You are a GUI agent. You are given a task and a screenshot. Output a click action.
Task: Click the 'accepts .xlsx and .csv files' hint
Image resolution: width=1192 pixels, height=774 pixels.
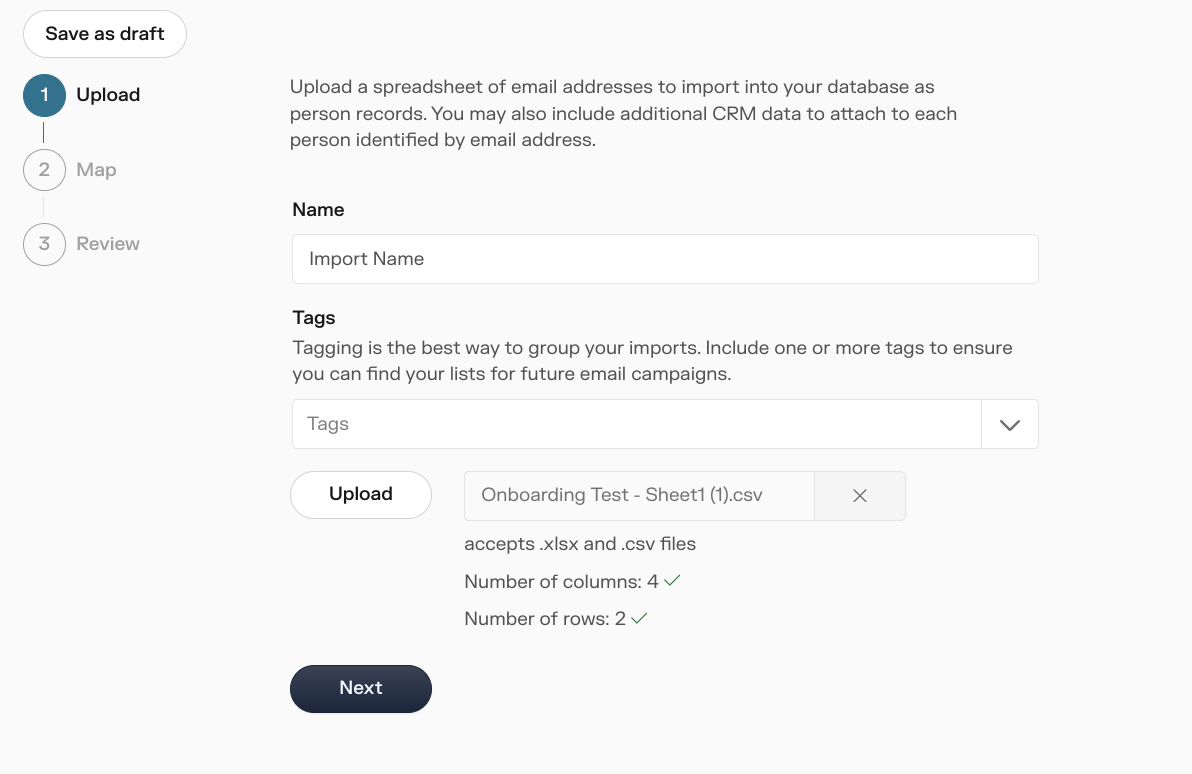tap(580, 544)
